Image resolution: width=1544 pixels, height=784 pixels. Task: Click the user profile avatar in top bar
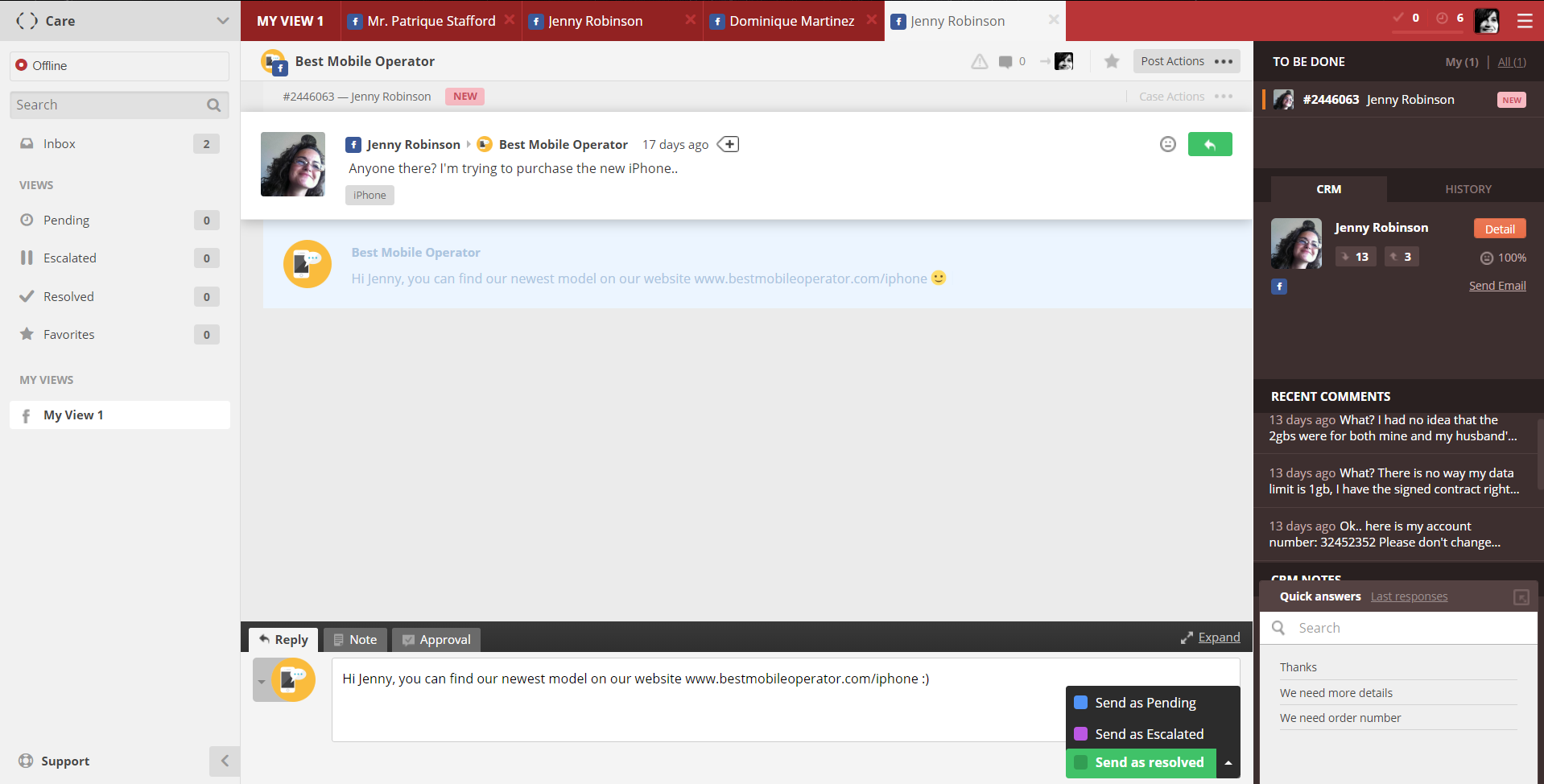1486,21
